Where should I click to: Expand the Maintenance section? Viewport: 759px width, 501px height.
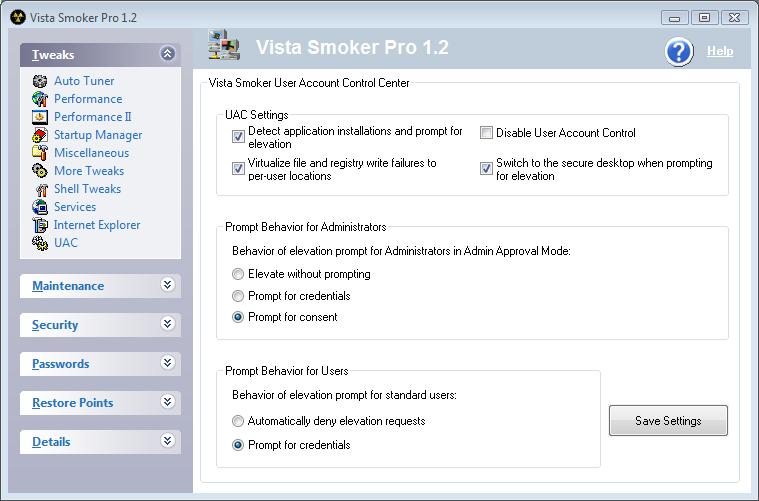click(167, 285)
